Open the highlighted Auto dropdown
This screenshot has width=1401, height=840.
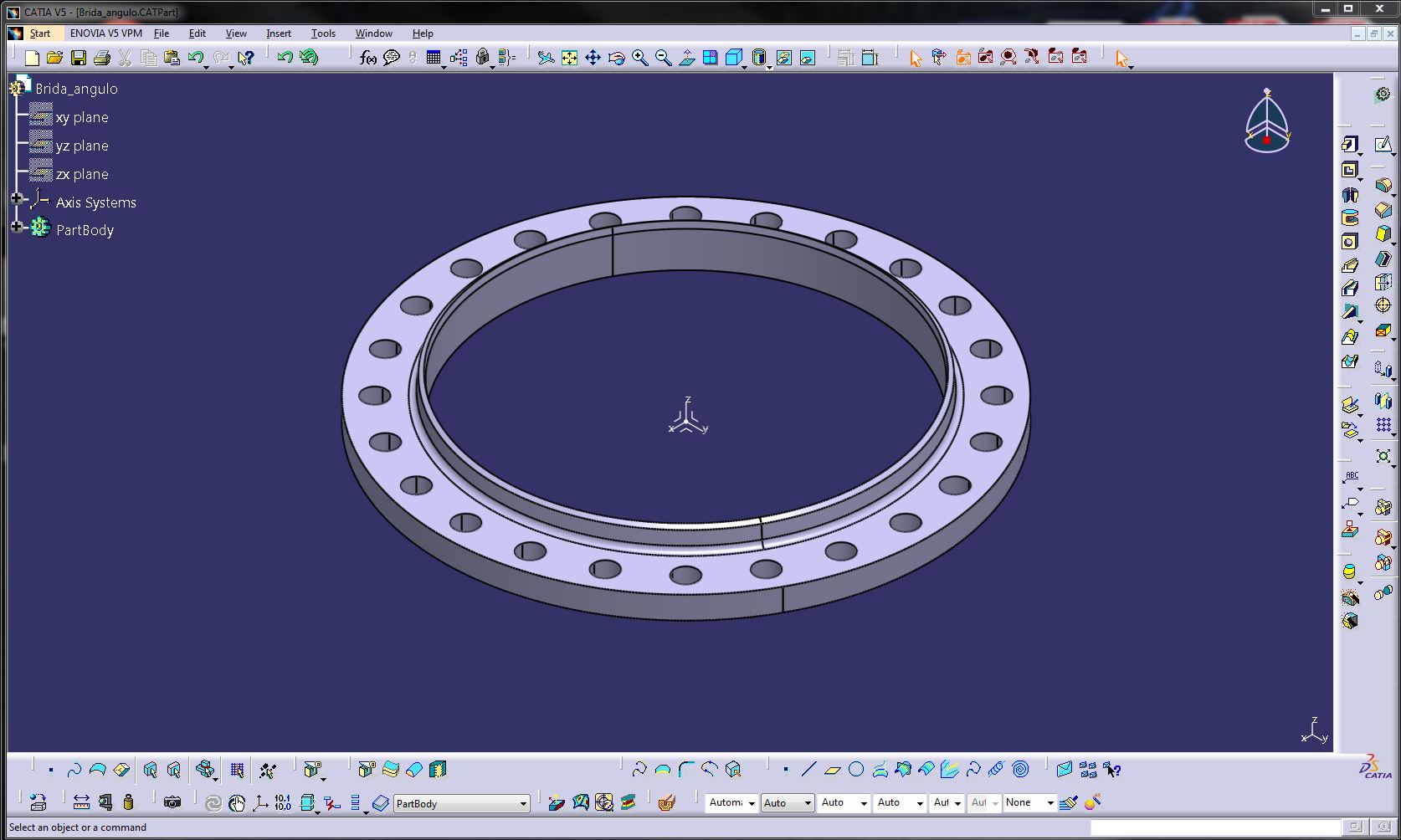[788, 803]
